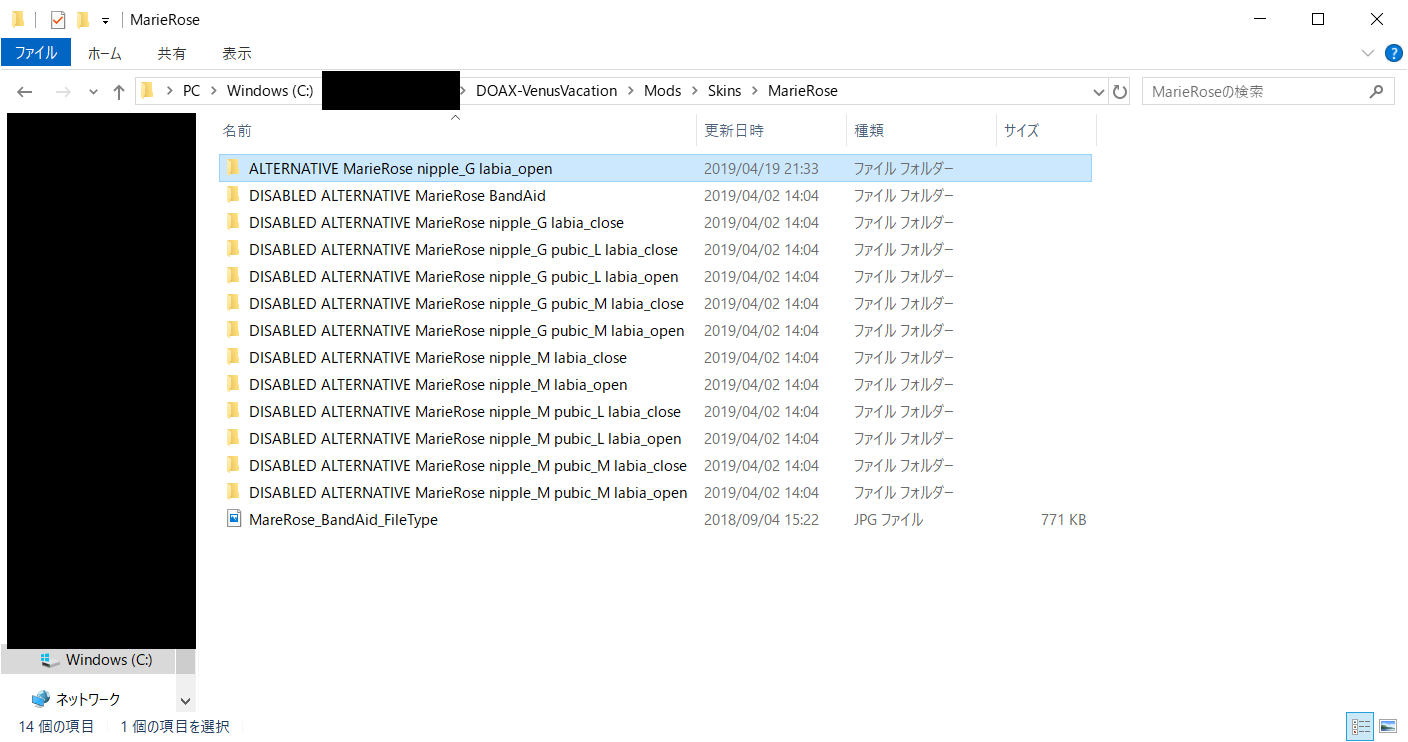Sort by the 更新日時 column header

[771, 131]
